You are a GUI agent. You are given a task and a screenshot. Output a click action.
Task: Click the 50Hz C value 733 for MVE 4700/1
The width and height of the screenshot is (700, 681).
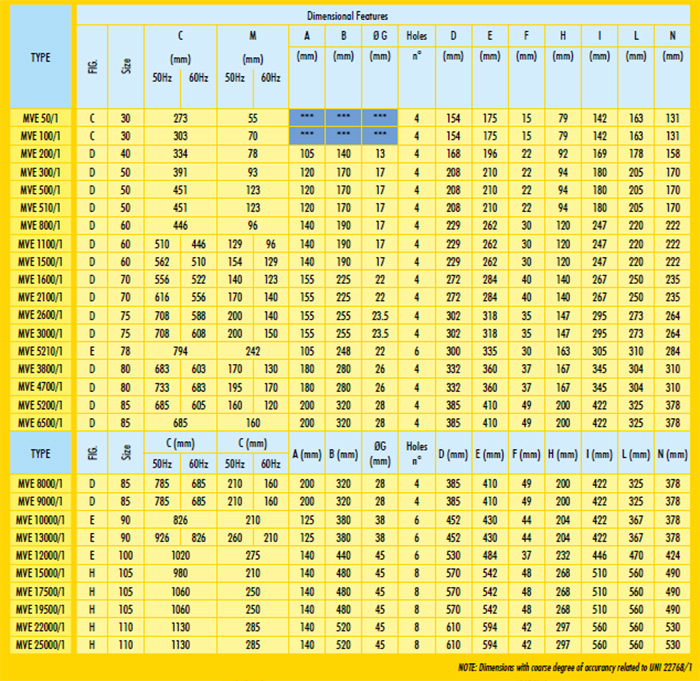[162, 388]
